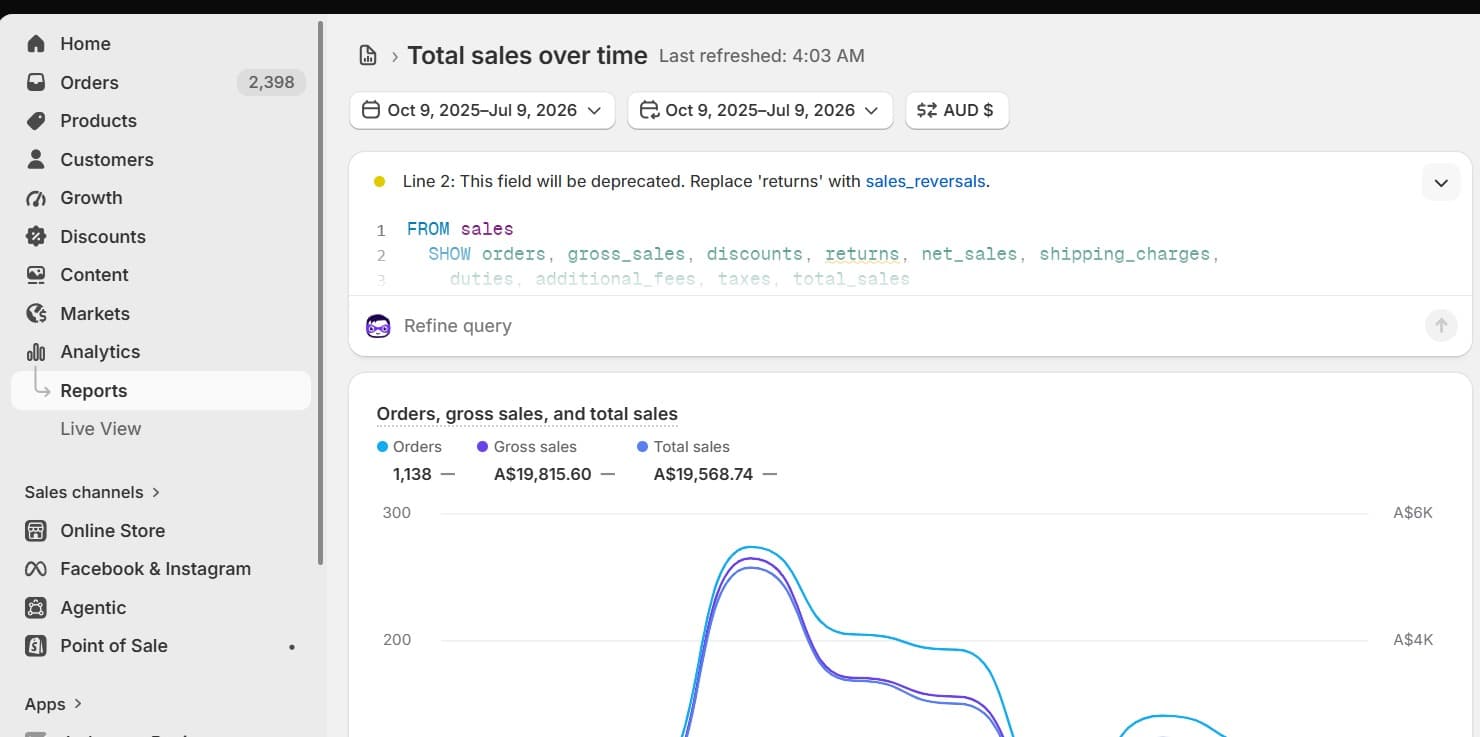Click the Orders legend color dot
The height and width of the screenshot is (737, 1480).
[x=383, y=447]
